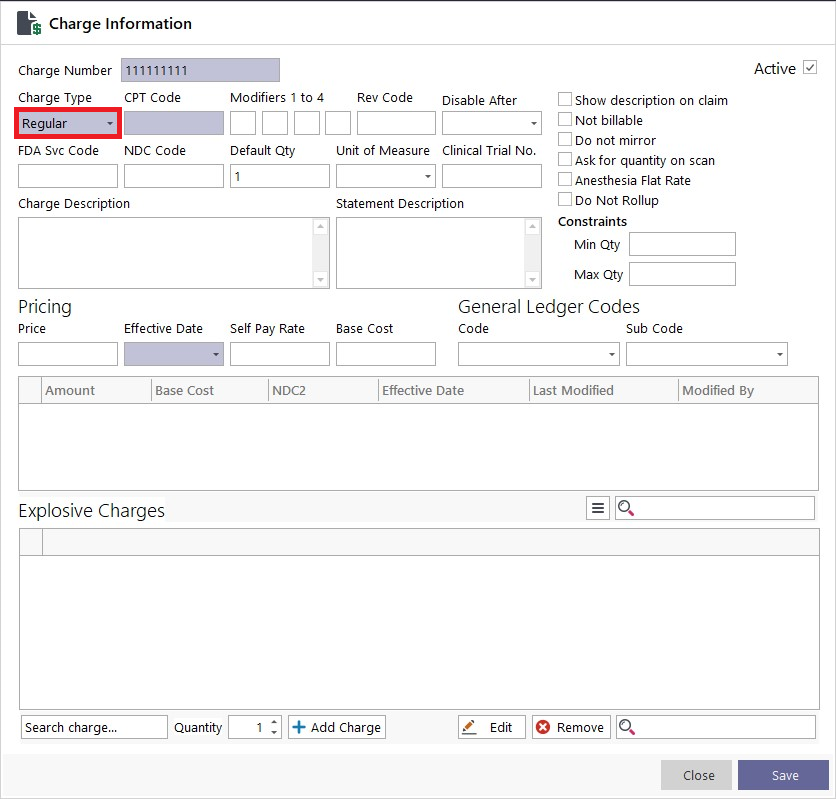Screen dimensions: 836x799
Task: Click Statement Description scrollbar down arrow
Action: click(x=532, y=279)
